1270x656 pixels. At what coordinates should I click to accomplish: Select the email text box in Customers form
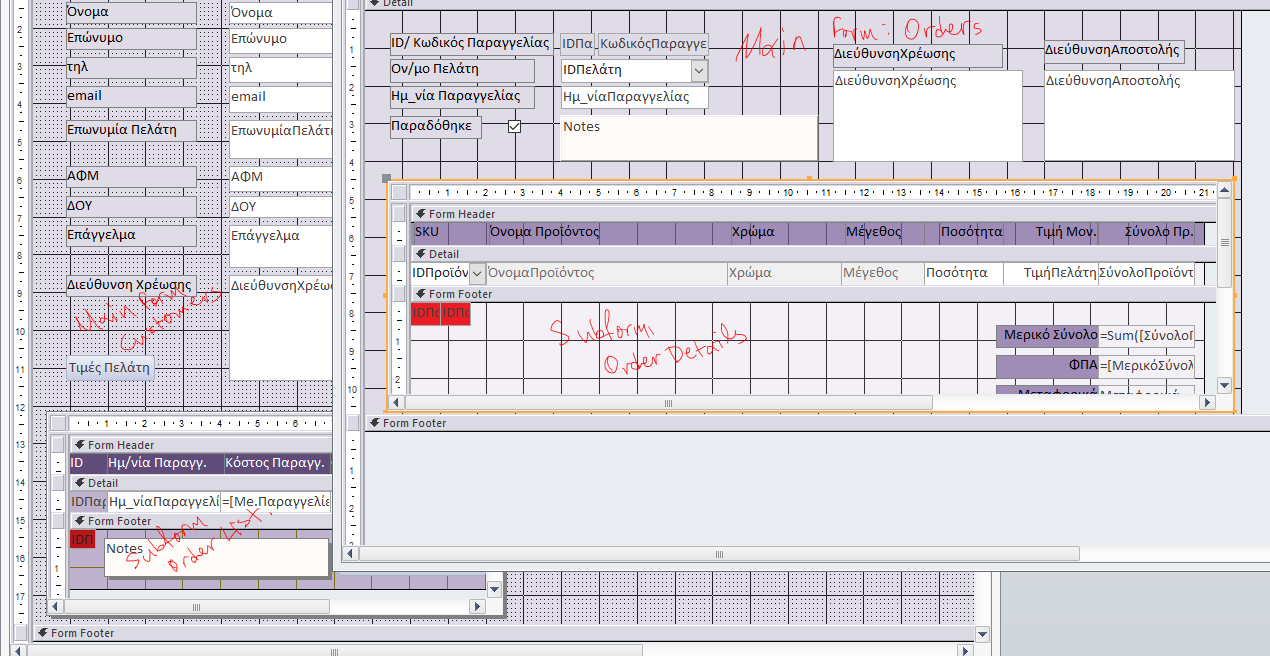point(280,96)
